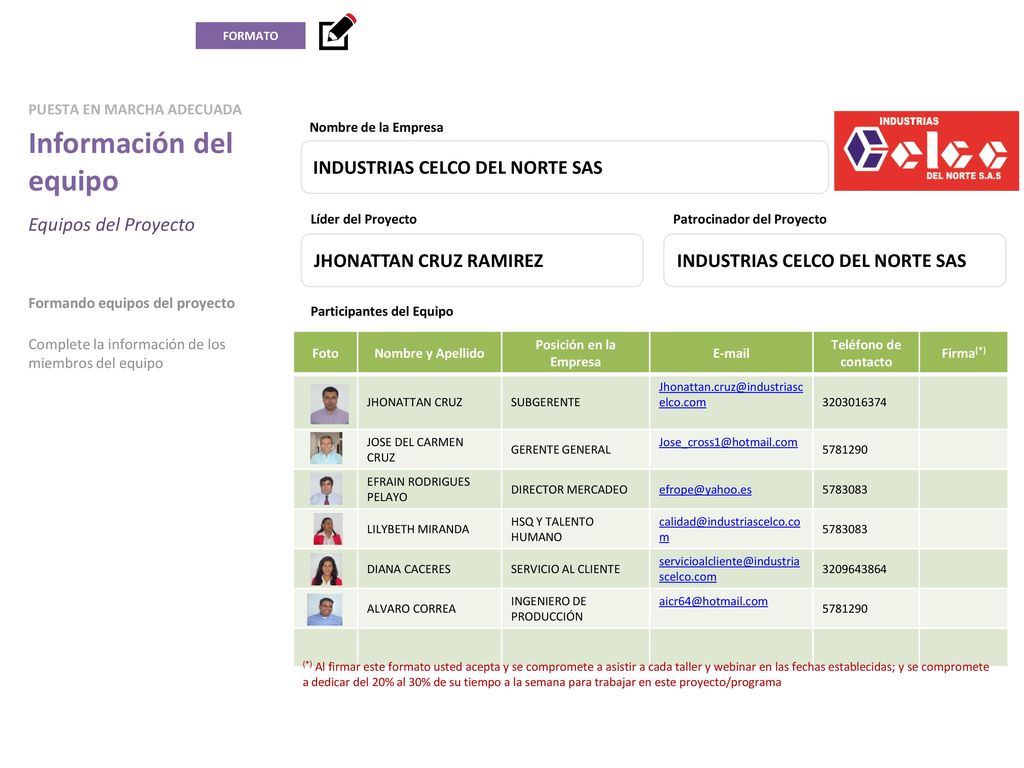Click the purple FORMATO button
Viewport: 1024px width, 768px height.
(250, 36)
